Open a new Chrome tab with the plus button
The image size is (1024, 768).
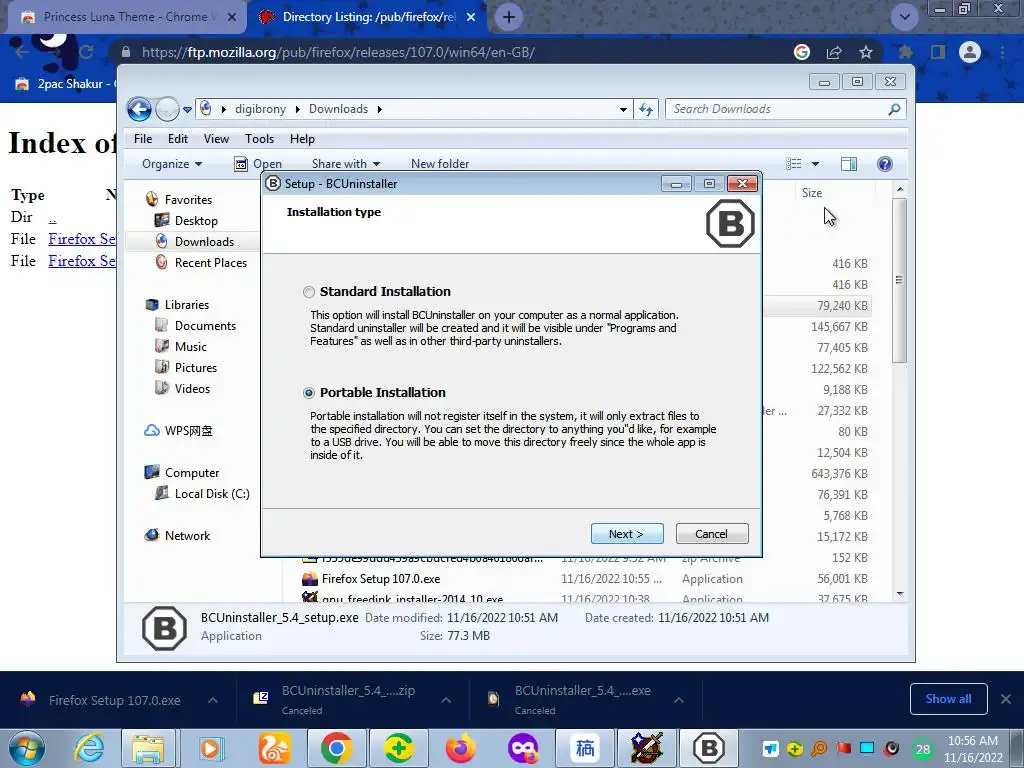pyautogui.click(x=509, y=17)
